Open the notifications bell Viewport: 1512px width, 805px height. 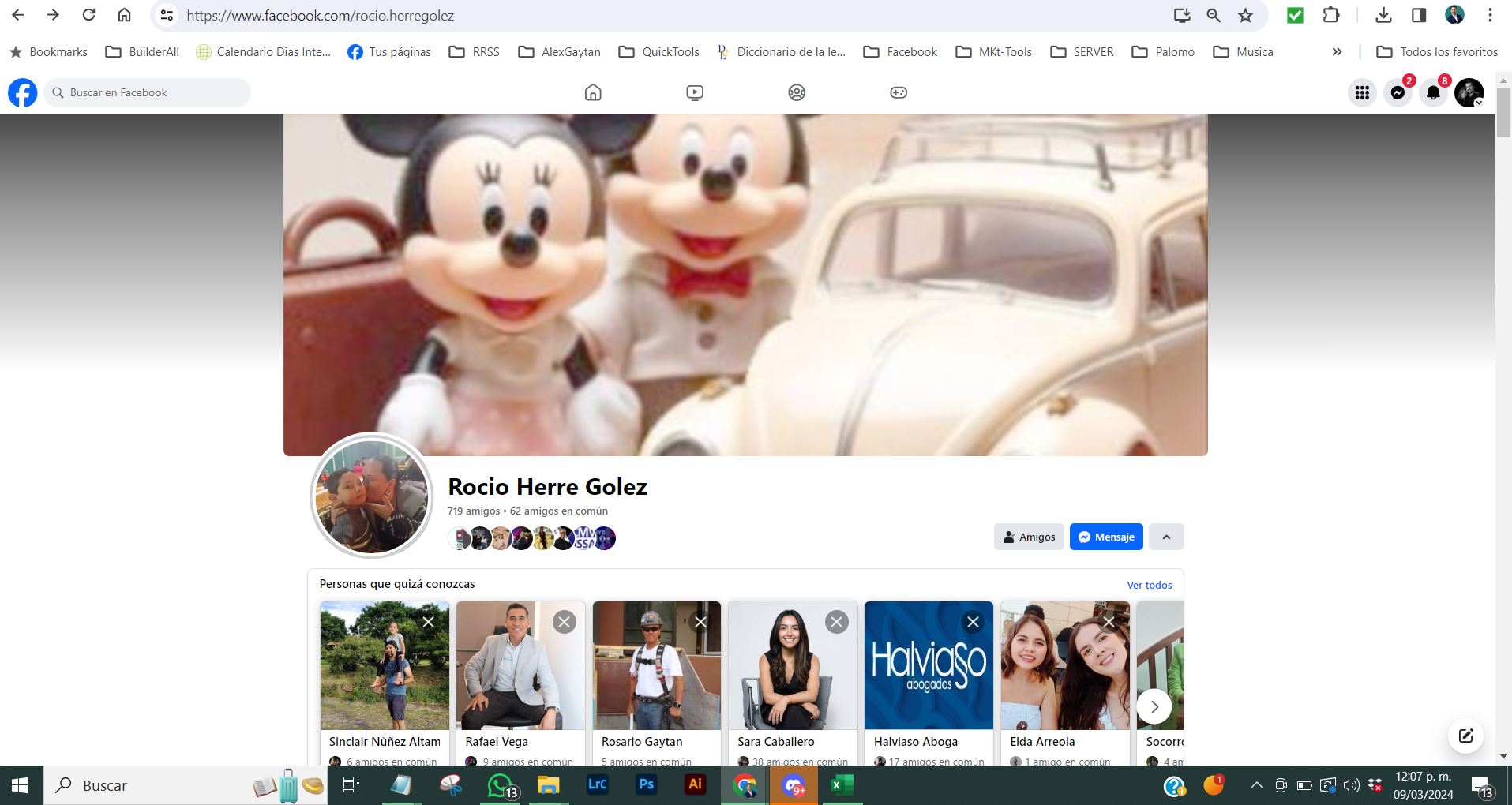click(1433, 92)
